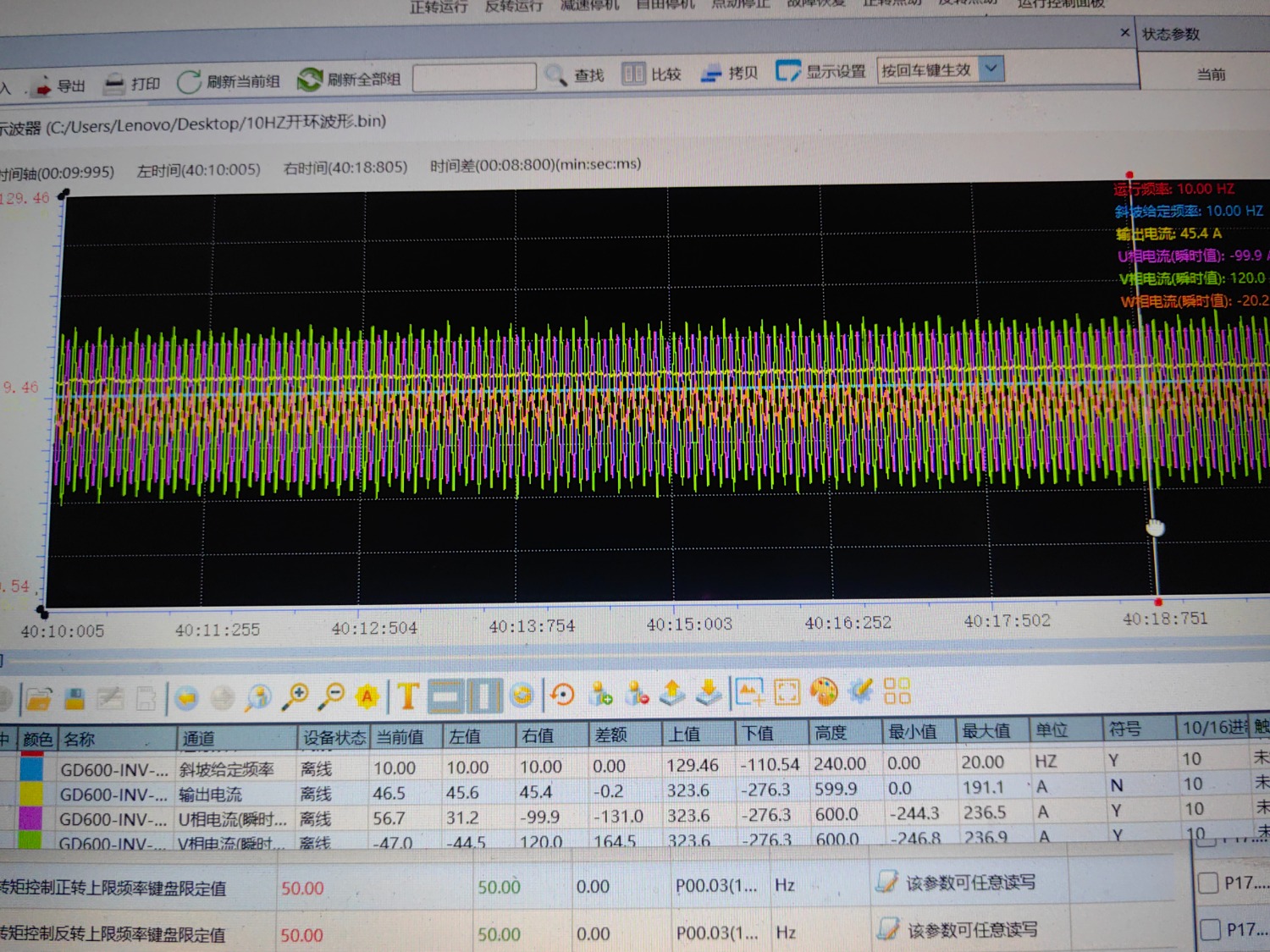The width and height of the screenshot is (1270, 952).
Task: Add a channel with the green plus icon
Action: coord(601,695)
